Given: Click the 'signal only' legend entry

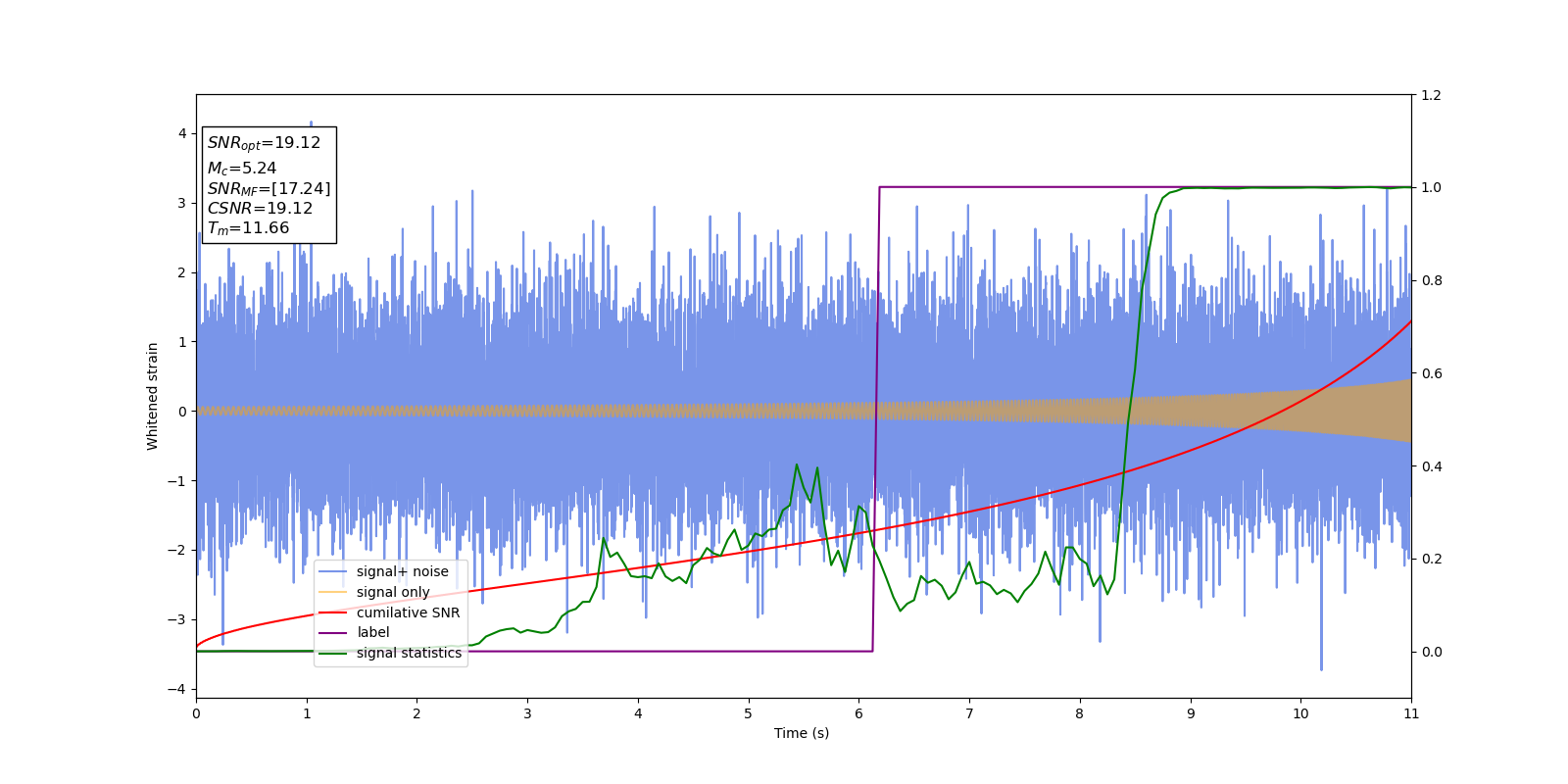Looking at the screenshot, I should click(x=393, y=592).
